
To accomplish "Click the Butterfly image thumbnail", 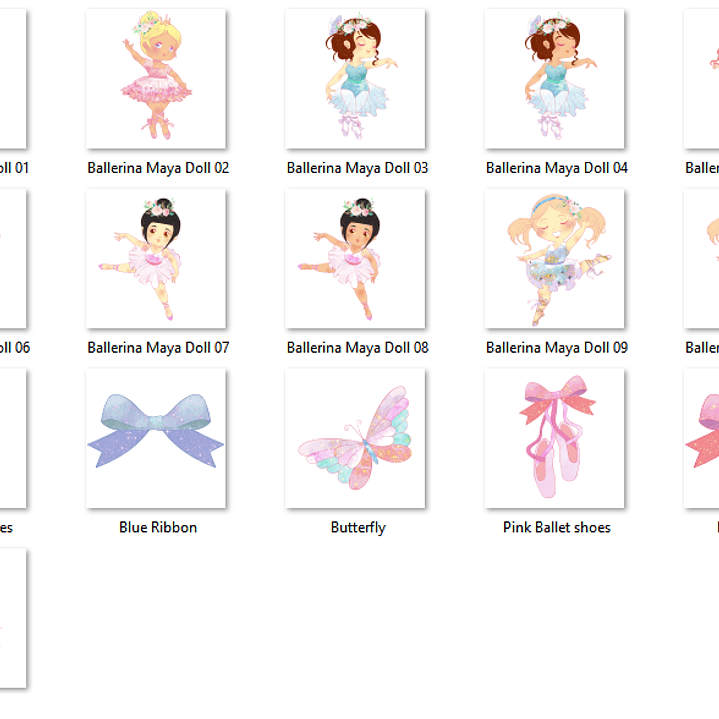I will click(355, 438).
